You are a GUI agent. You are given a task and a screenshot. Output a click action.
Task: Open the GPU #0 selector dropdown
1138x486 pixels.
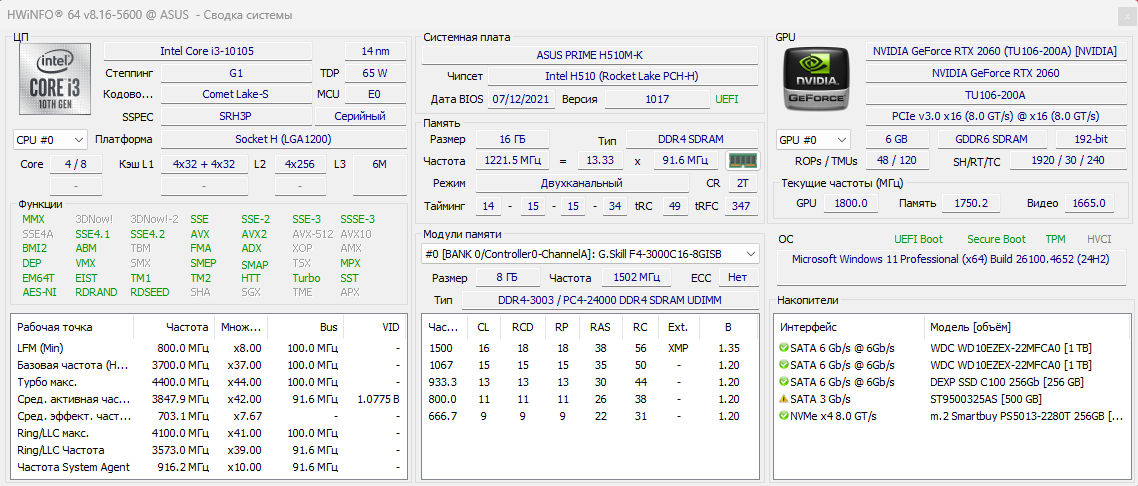coord(813,140)
